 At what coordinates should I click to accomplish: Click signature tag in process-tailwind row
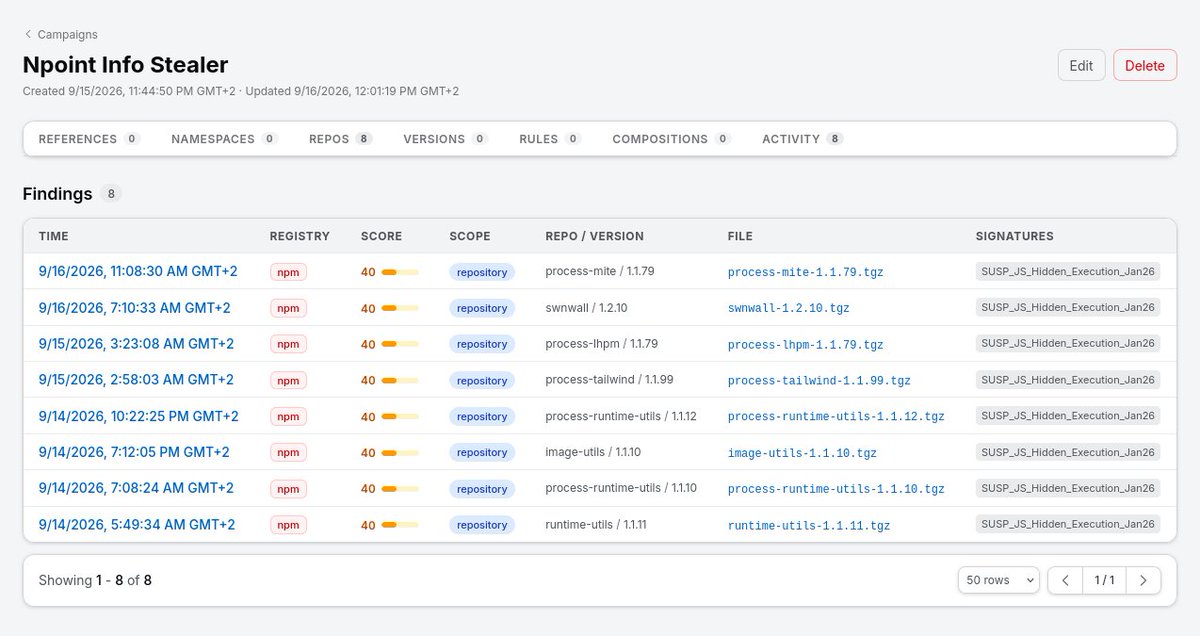coord(1068,380)
